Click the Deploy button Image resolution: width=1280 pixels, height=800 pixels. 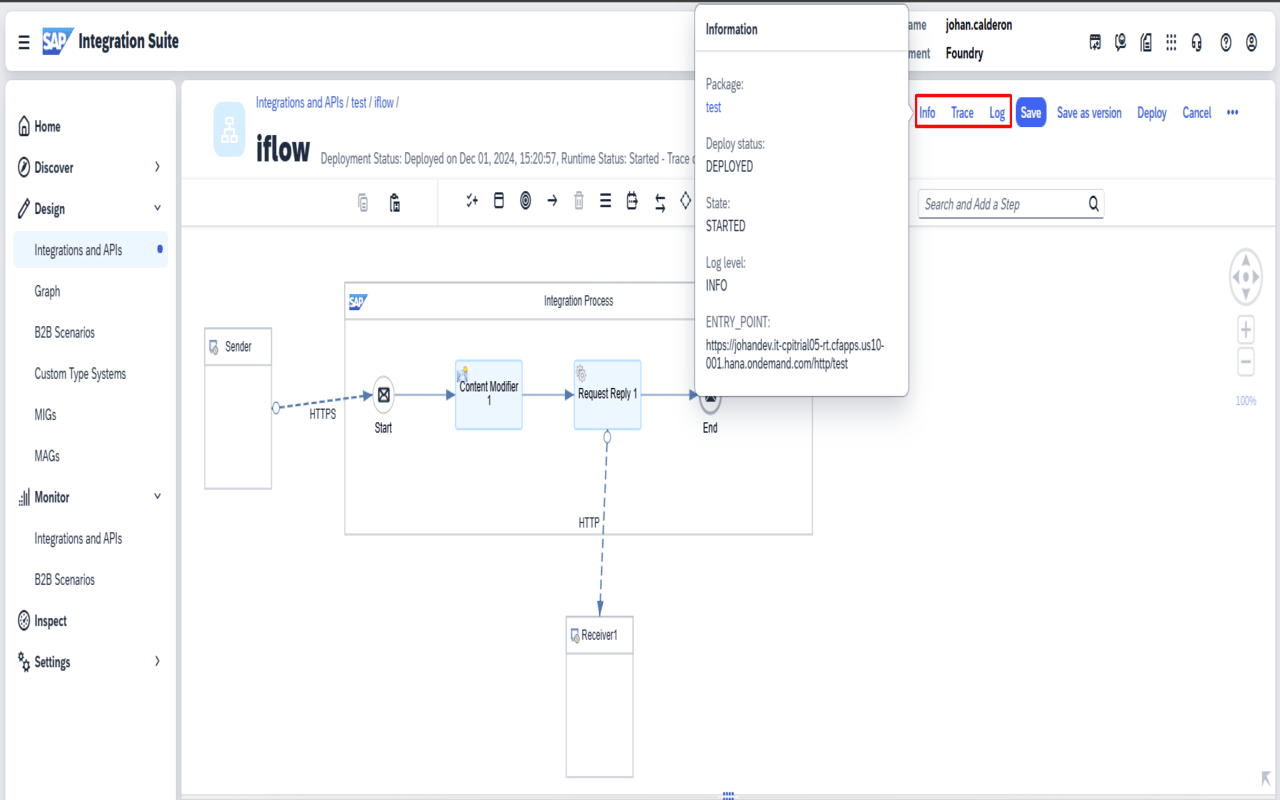[1152, 113]
